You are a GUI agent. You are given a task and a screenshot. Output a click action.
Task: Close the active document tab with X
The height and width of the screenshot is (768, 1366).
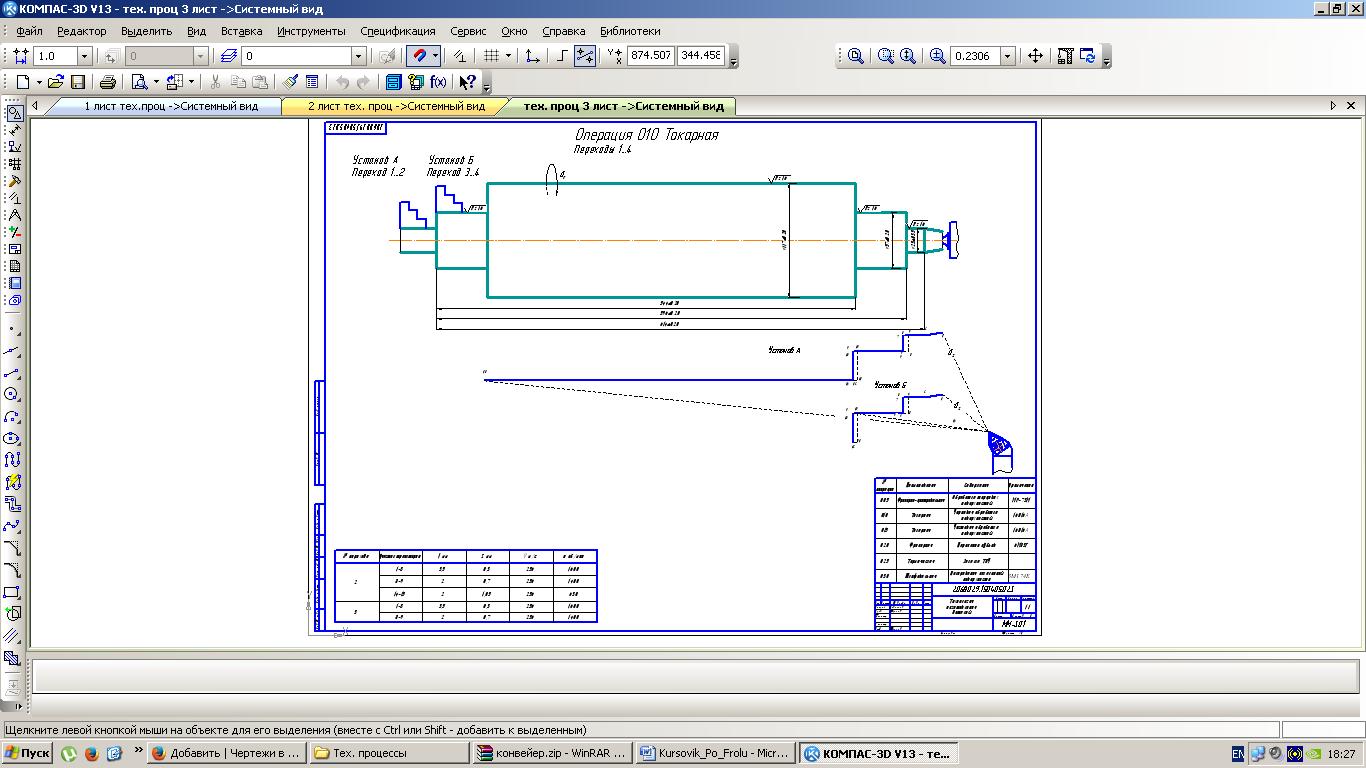[x=1351, y=105]
